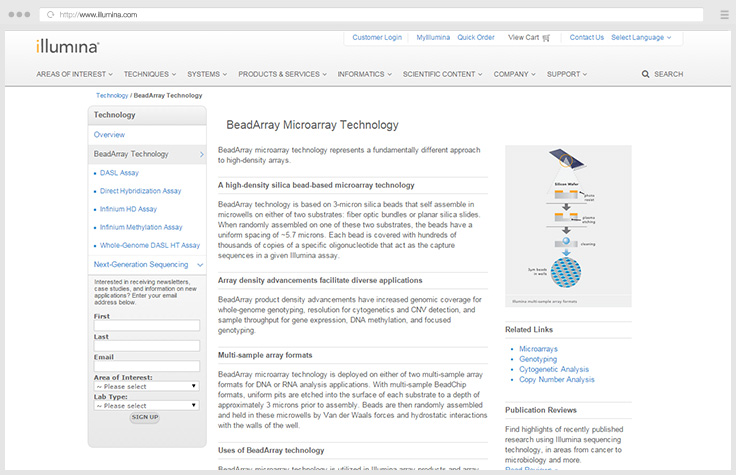Open the Techniques navigation menu
The image size is (736, 475).
tap(150, 74)
